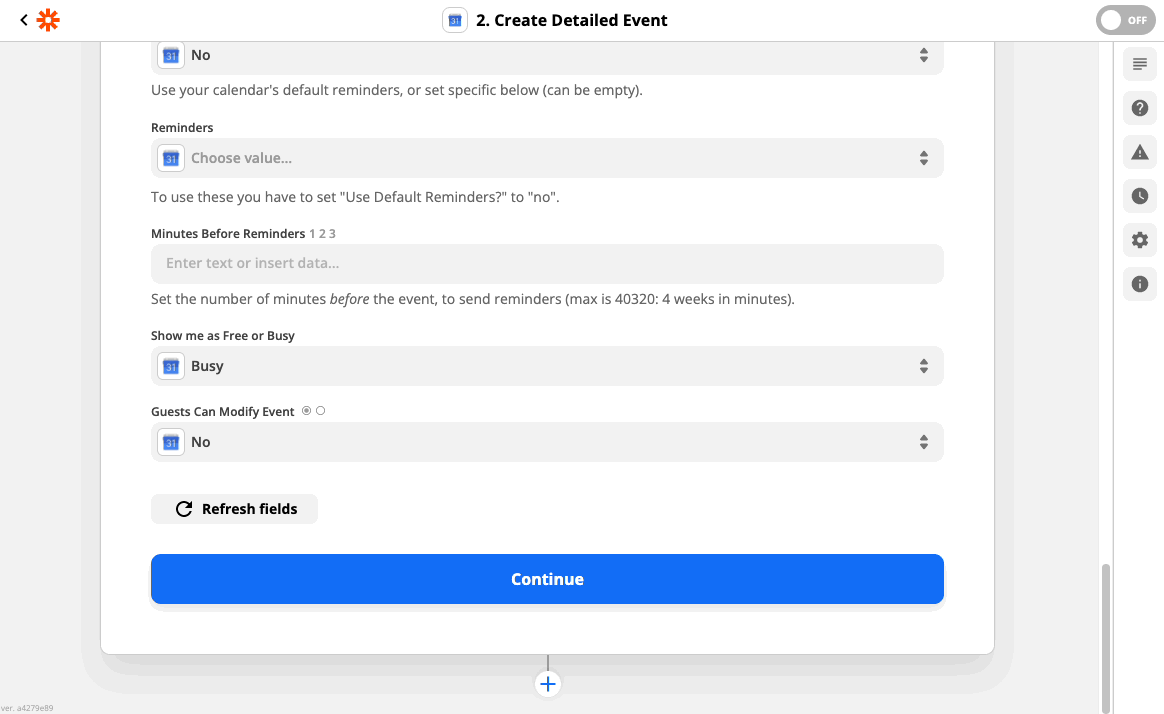
Task: Open the info details icon in sidebar
Action: point(1139,284)
